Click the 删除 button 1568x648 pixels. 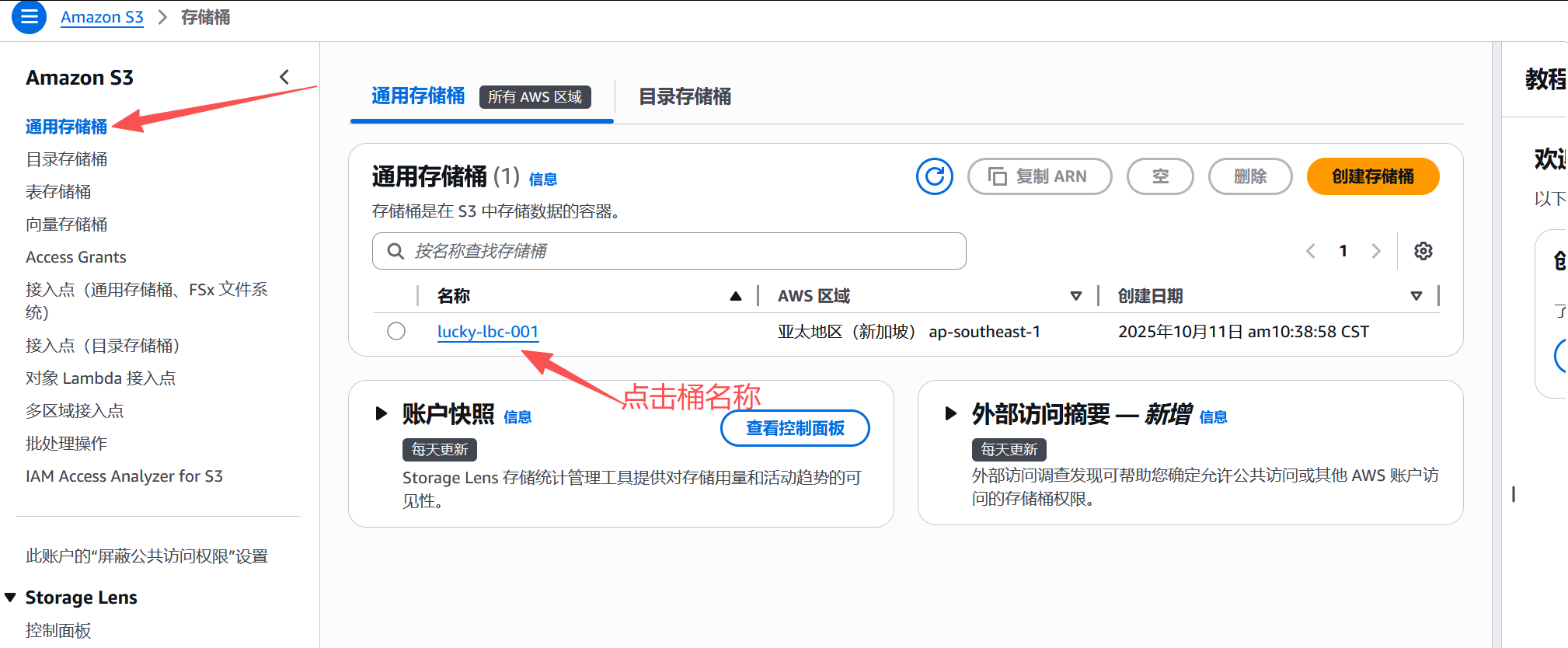(x=1250, y=176)
